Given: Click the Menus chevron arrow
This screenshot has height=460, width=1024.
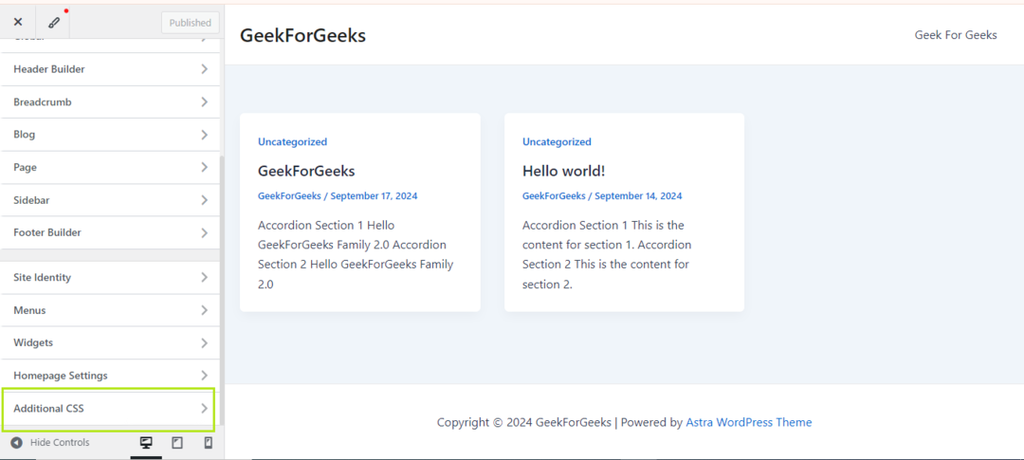Looking at the screenshot, I should (204, 310).
